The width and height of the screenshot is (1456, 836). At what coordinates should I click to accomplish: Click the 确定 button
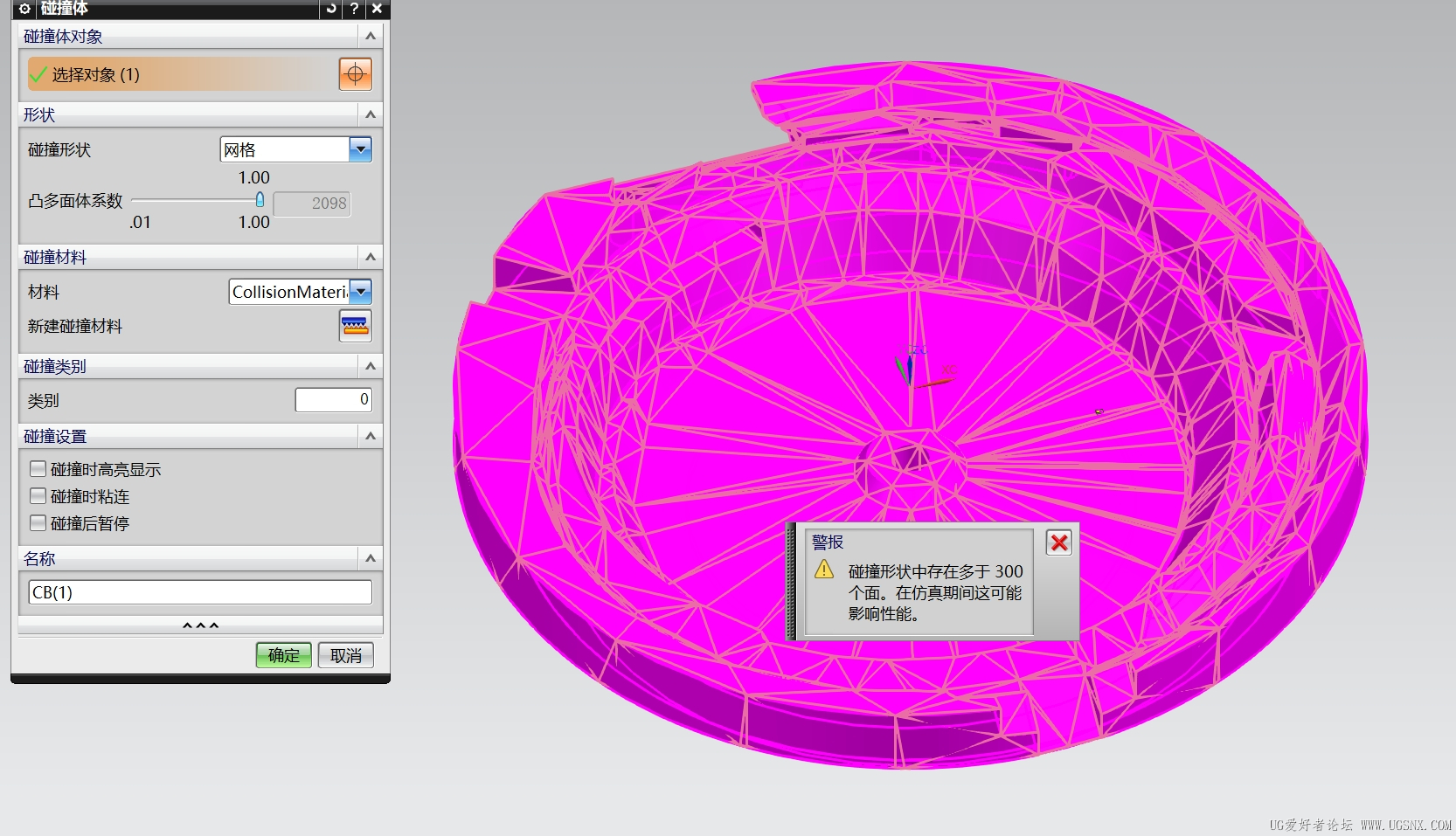tap(283, 655)
